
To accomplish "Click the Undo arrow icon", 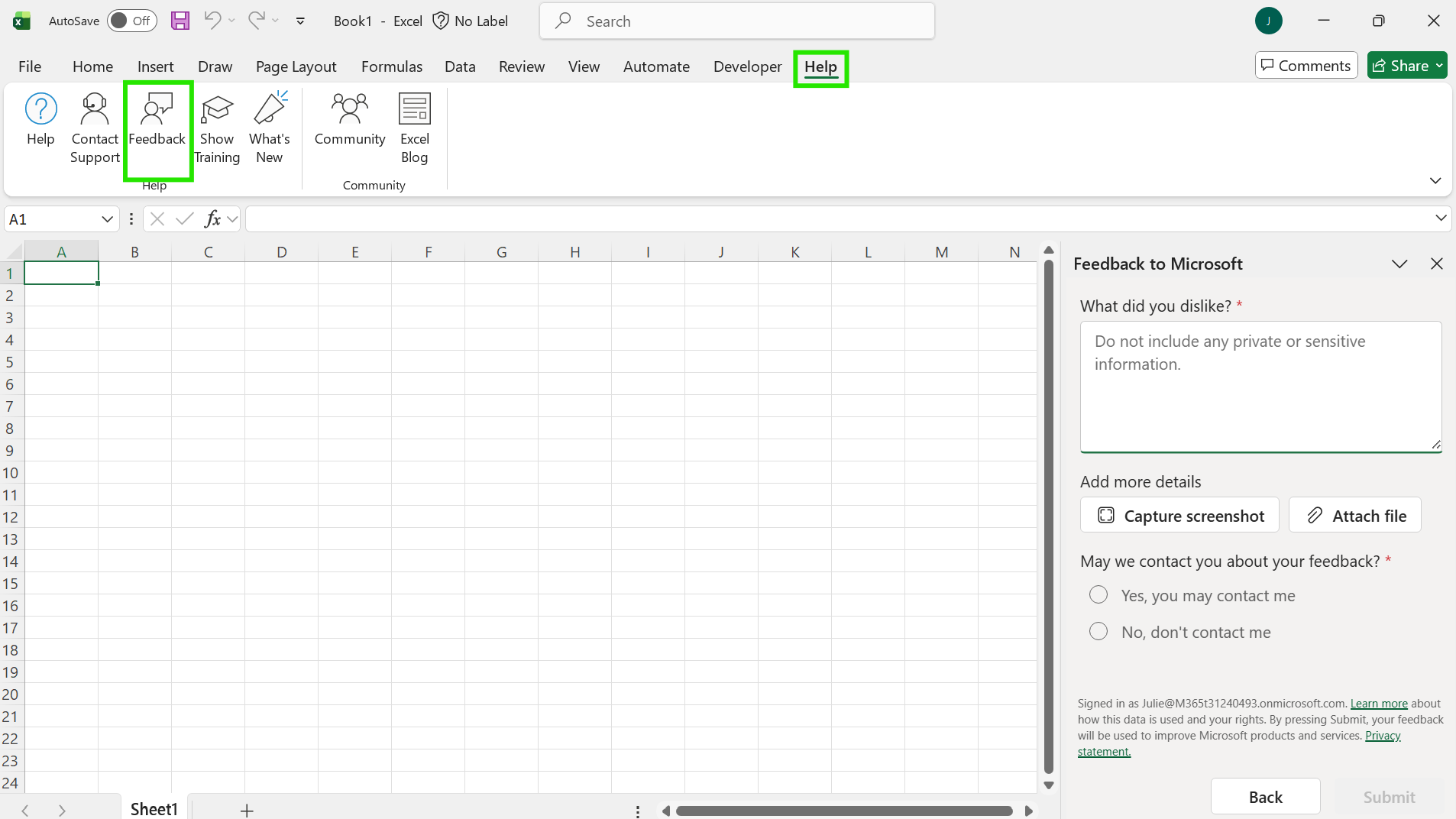I will pyautogui.click(x=212, y=21).
